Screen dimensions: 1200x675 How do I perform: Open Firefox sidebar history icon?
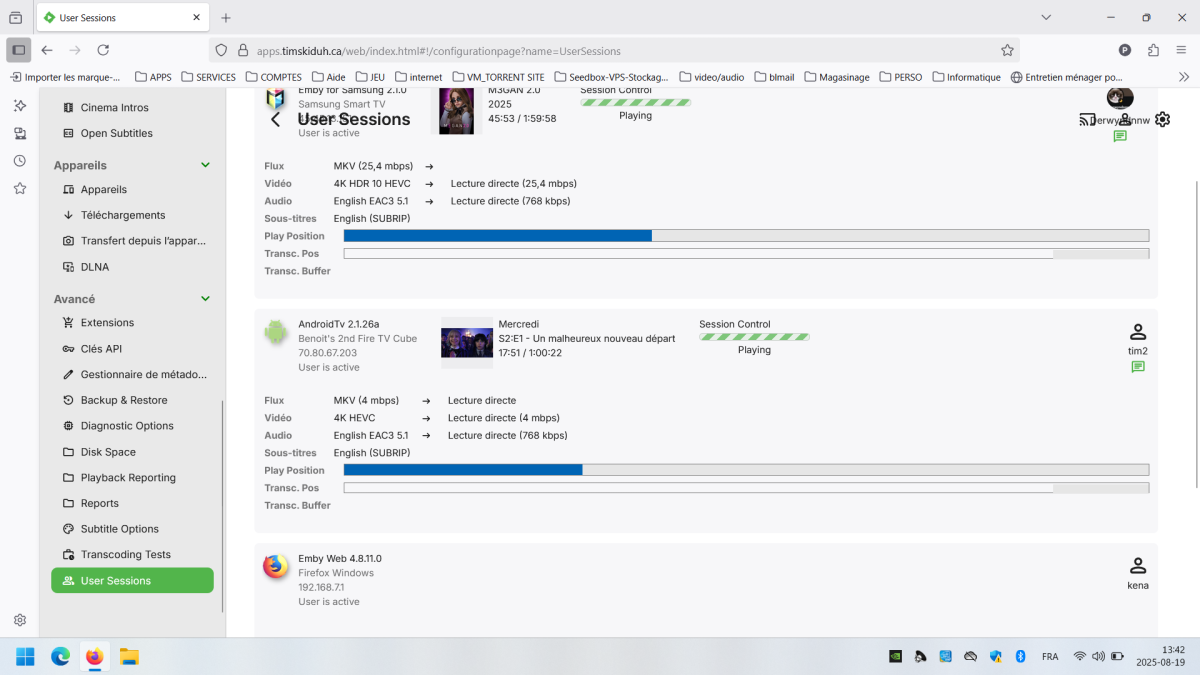(20, 161)
